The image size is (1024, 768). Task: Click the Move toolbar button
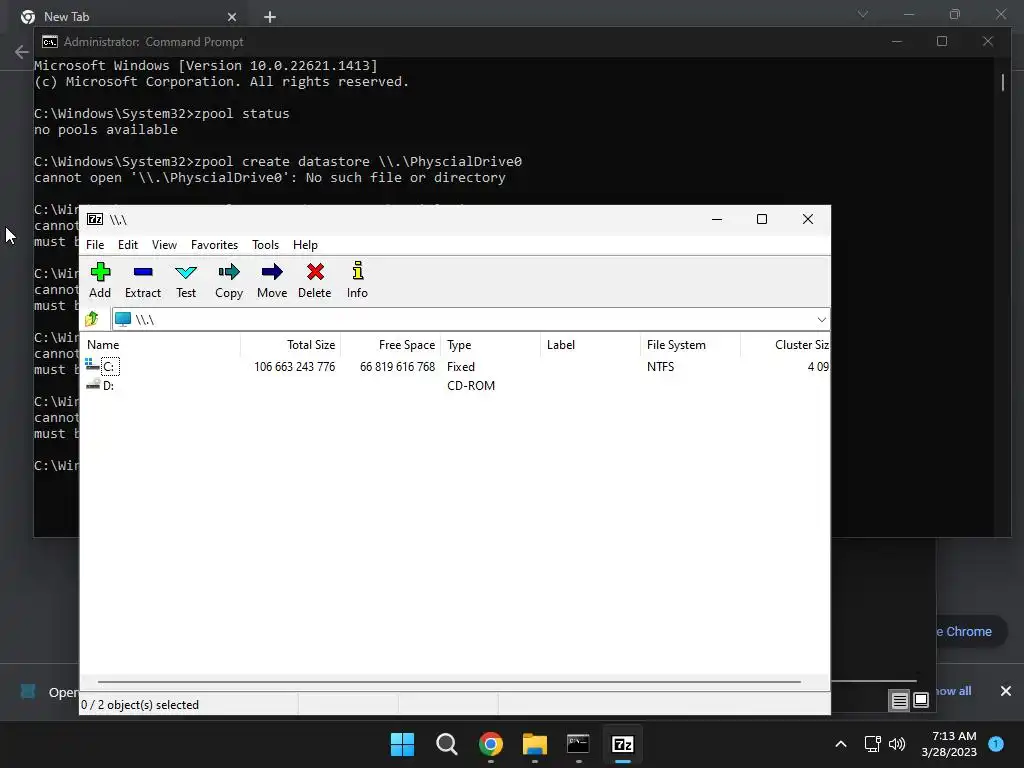pyautogui.click(x=272, y=281)
